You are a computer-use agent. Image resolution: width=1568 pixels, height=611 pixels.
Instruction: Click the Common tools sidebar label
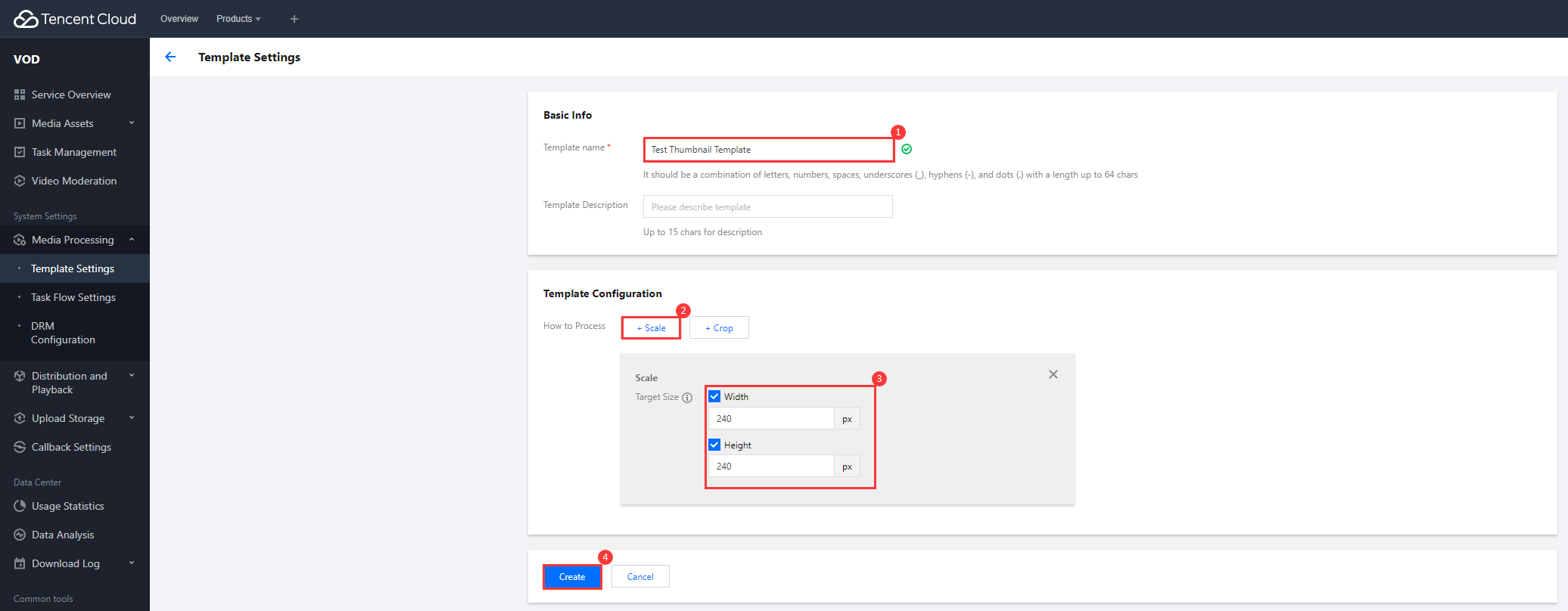pos(43,599)
